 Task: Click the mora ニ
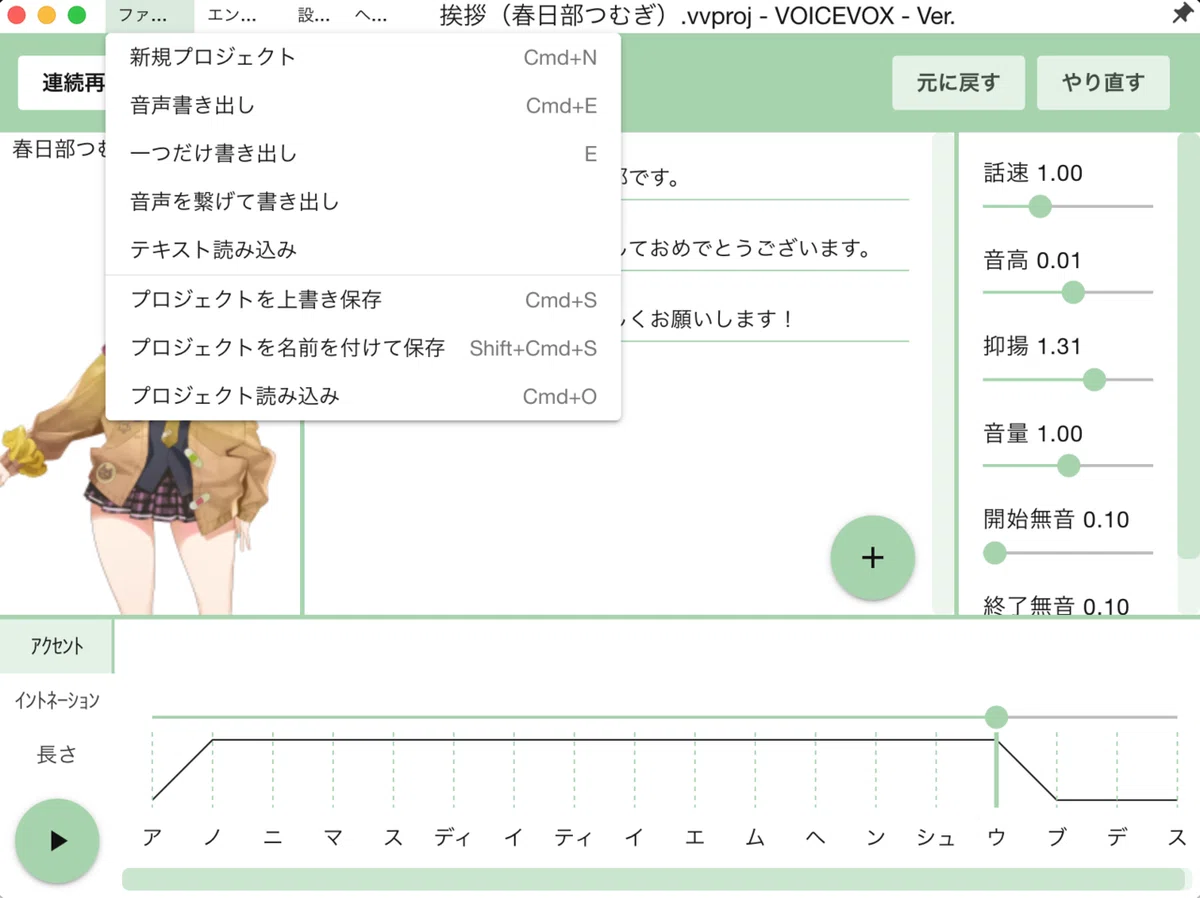(272, 838)
